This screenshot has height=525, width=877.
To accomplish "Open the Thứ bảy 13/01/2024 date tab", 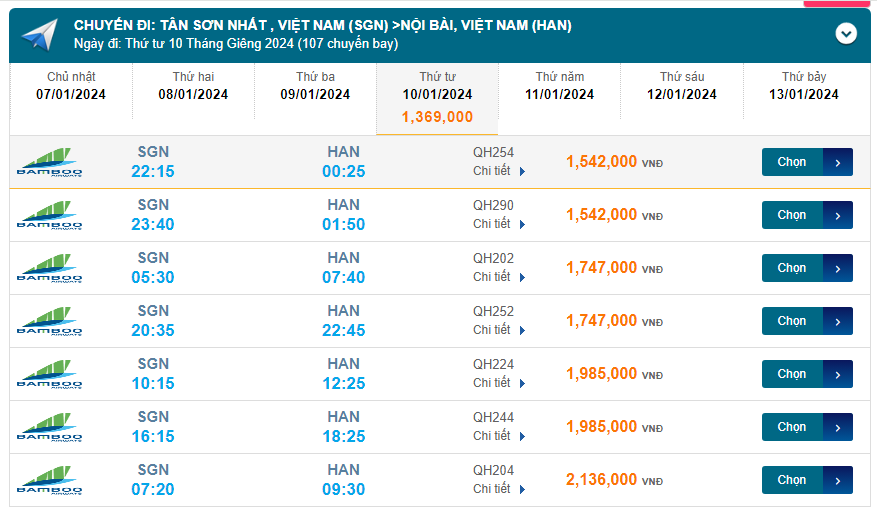I will coord(803,86).
